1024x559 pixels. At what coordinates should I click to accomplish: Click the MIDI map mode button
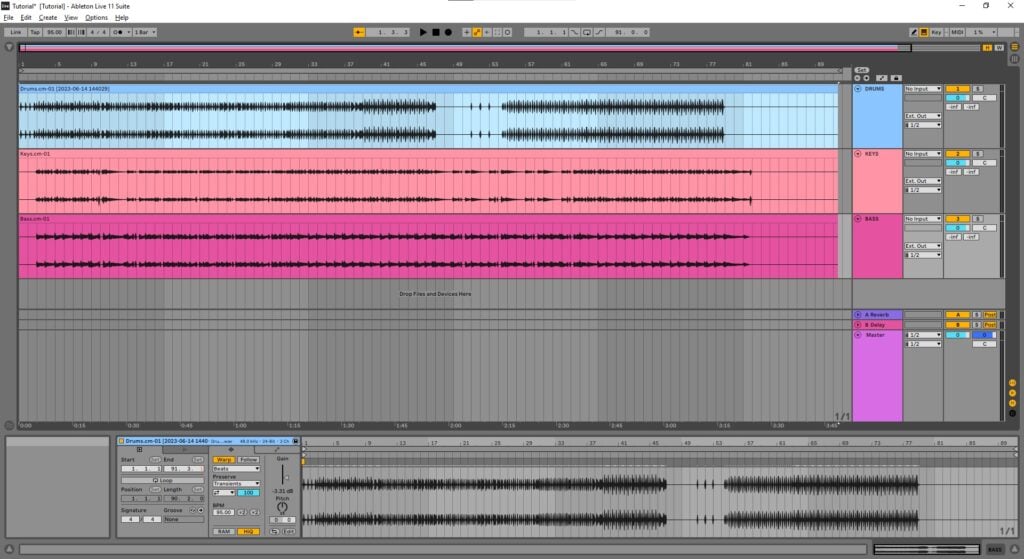pyautogui.click(x=957, y=32)
